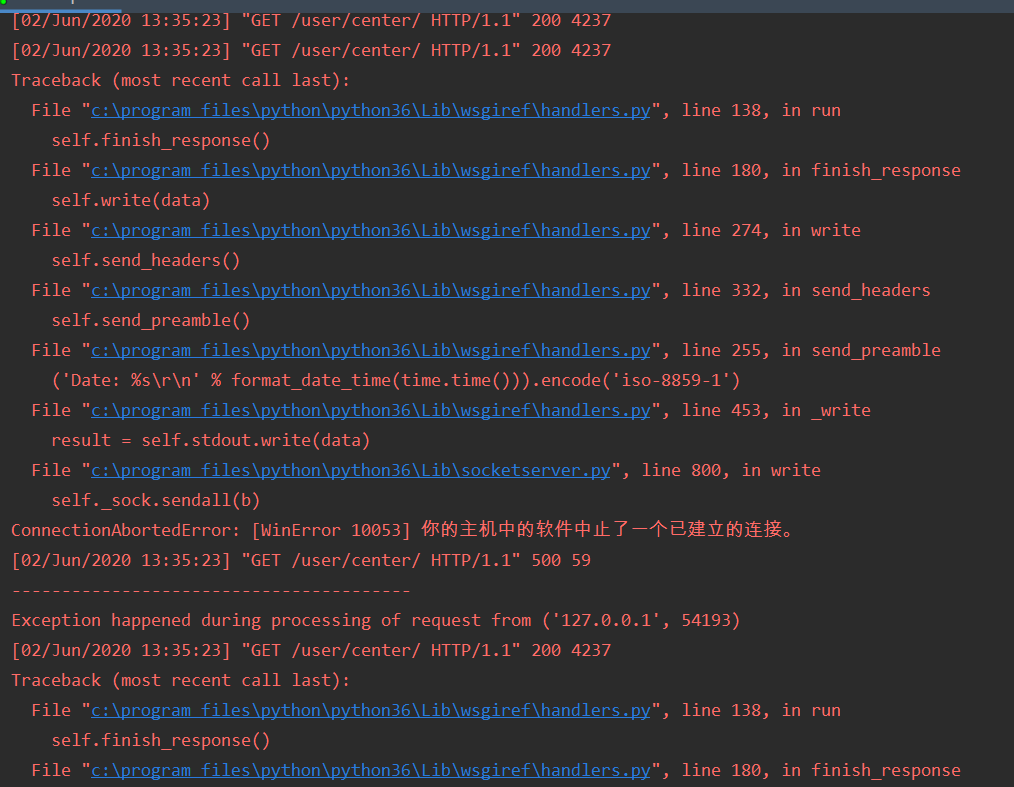Click the self.send_preamble() code line
The height and width of the screenshot is (787, 1014).
pos(150,320)
